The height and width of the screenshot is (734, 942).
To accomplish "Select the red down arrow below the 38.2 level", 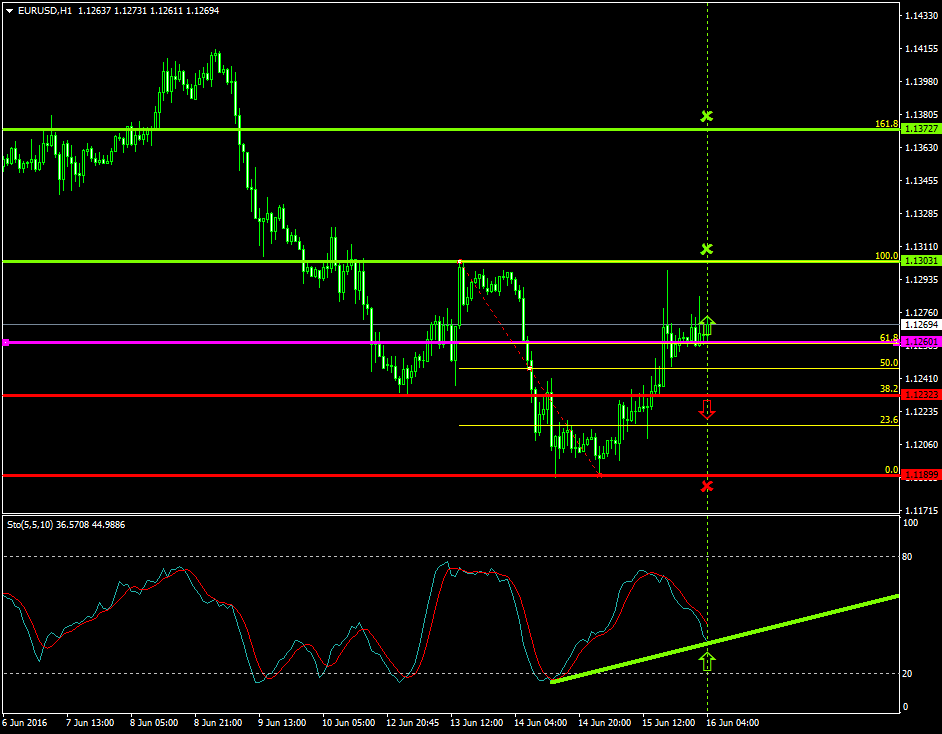I will coord(708,409).
